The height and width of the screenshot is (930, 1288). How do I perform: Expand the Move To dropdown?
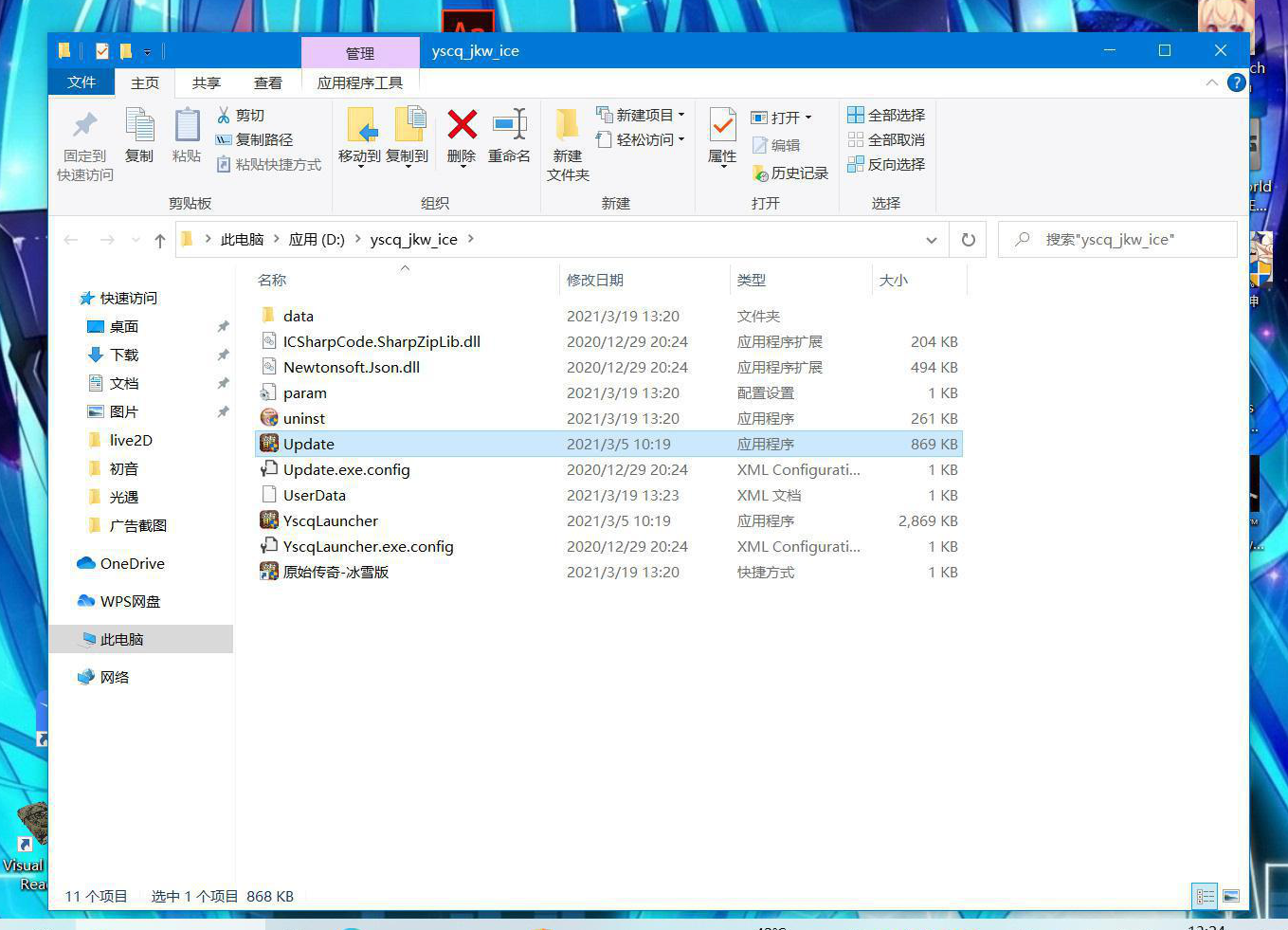click(x=360, y=165)
